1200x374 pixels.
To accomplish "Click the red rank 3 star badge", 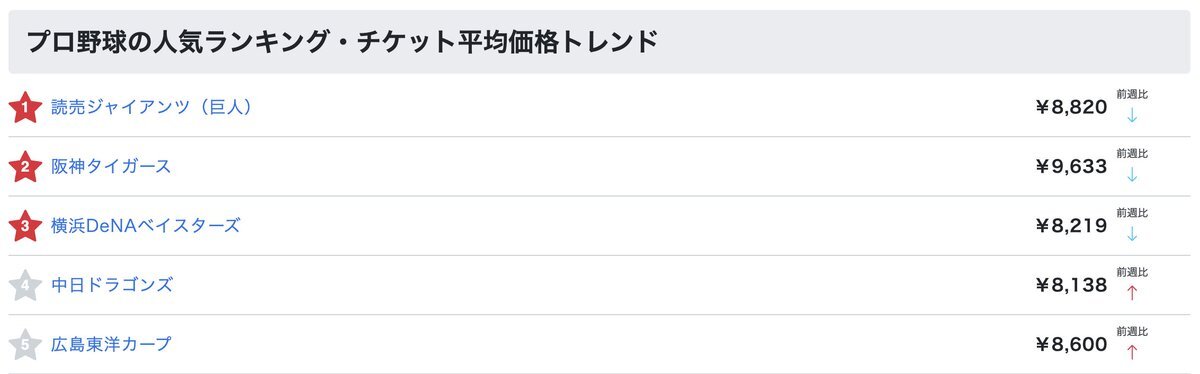I will coord(24,226).
